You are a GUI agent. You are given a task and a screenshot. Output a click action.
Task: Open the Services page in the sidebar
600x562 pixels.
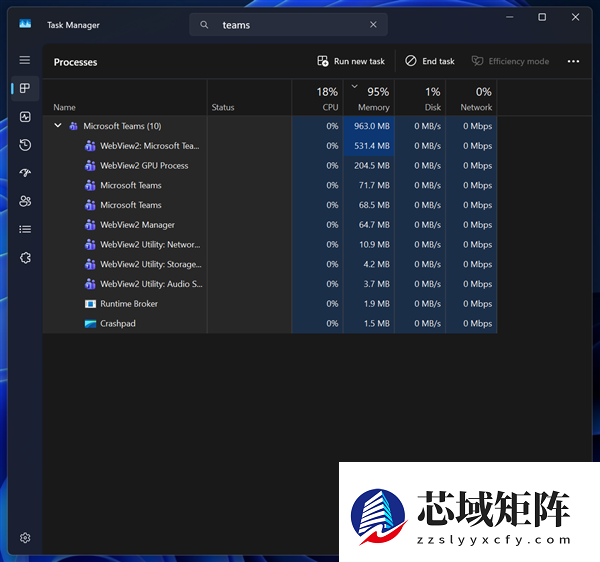(25, 258)
